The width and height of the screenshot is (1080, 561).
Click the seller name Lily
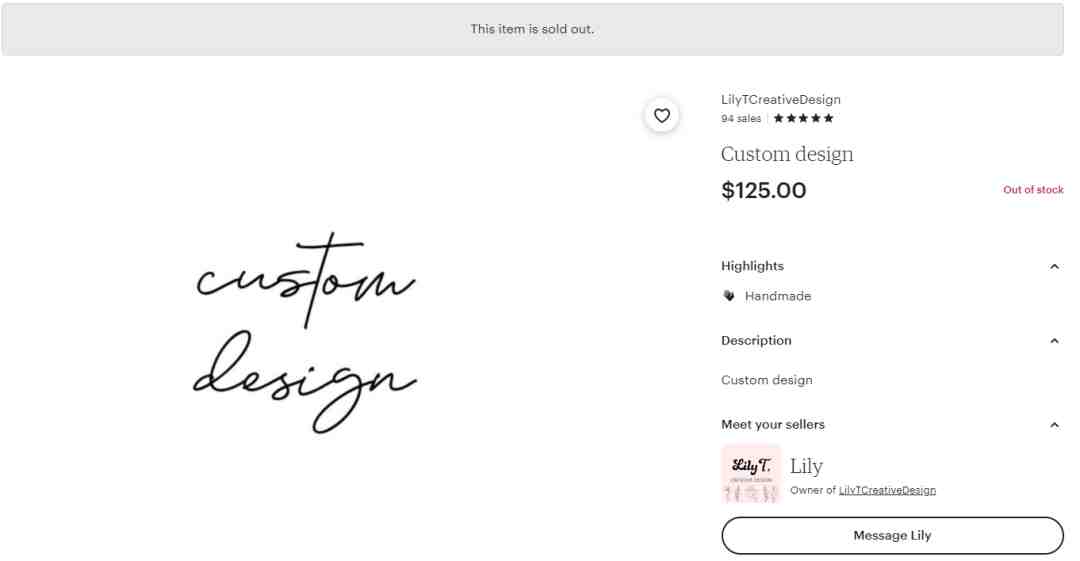pyautogui.click(x=806, y=467)
